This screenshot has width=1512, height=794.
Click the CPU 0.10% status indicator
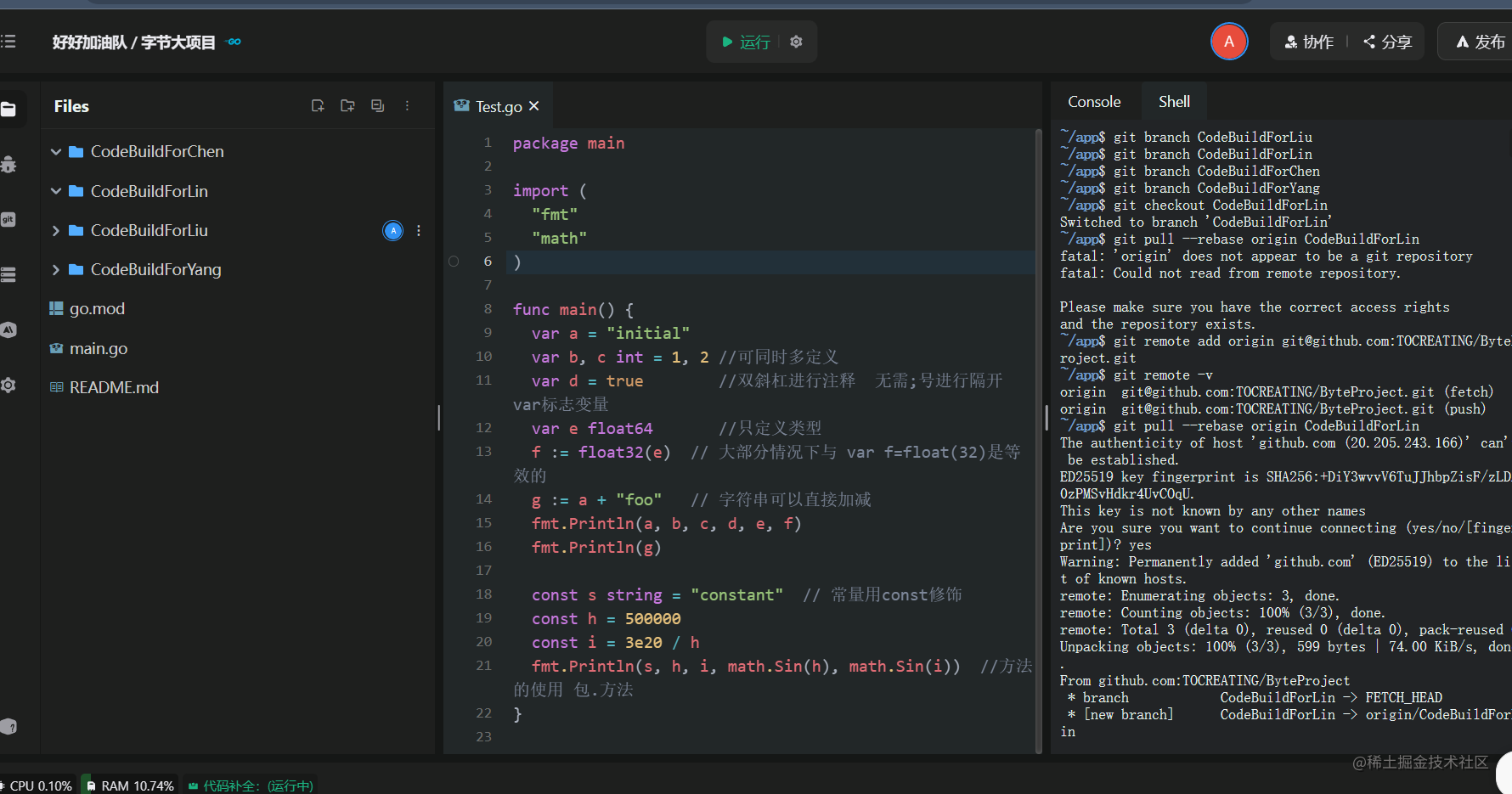click(x=38, y=786)
